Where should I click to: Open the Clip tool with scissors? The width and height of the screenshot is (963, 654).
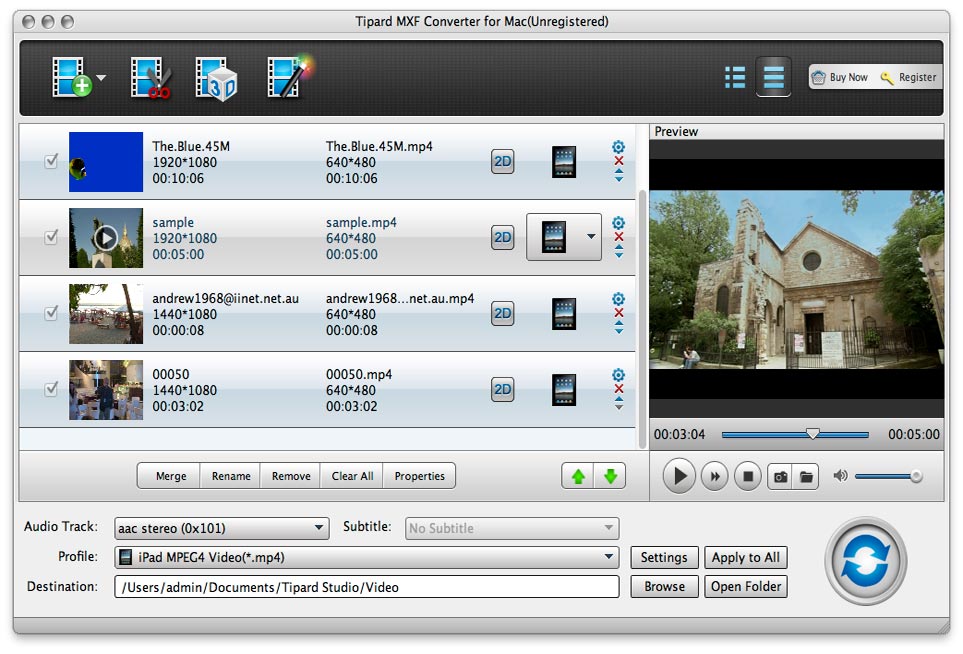pos(150,78)
